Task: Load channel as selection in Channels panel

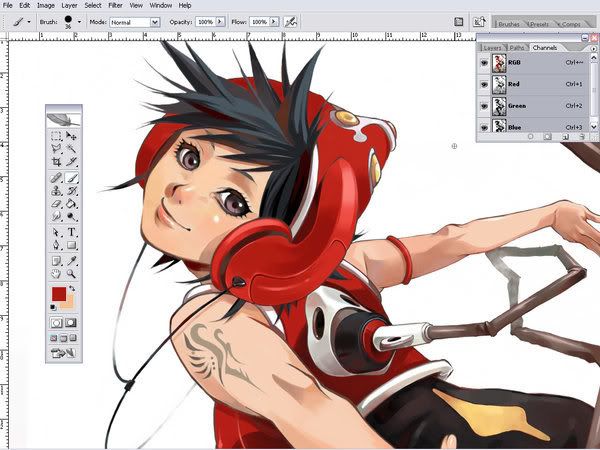Action: click(530, 137)
